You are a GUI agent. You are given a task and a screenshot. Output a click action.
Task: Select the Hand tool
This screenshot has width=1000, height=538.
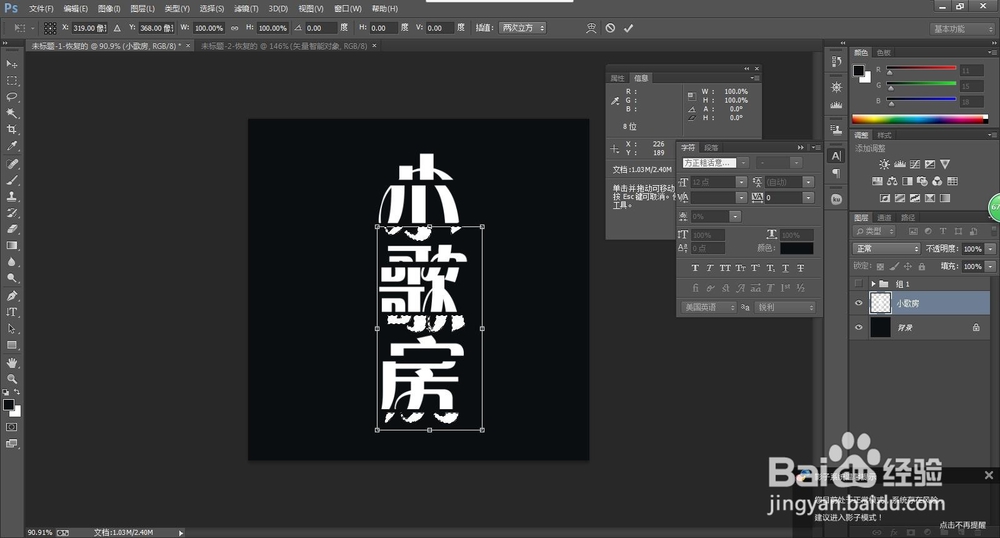11,363
